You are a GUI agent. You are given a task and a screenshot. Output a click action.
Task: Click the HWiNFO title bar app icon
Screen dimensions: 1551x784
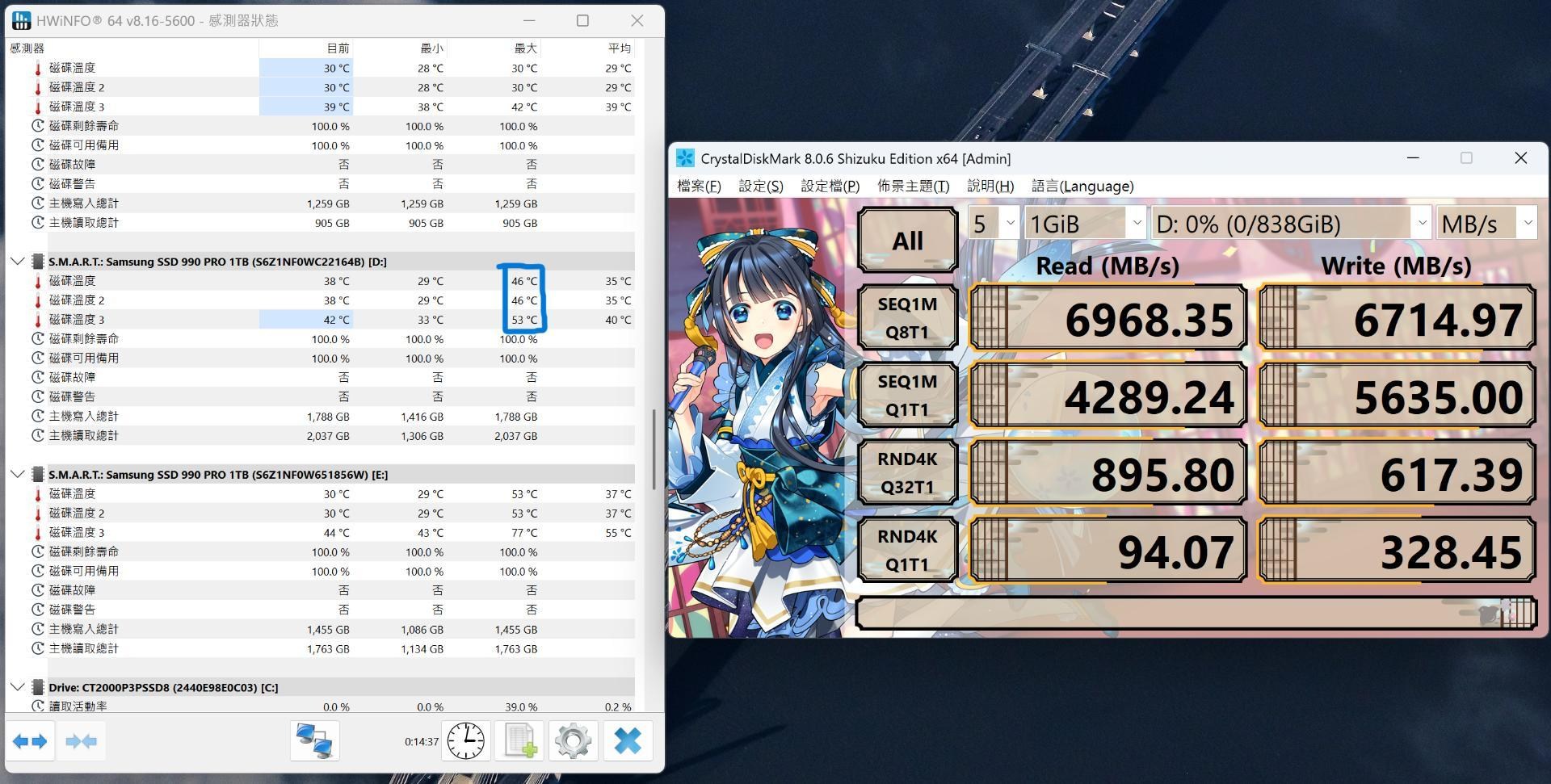(x=21, y=20)
